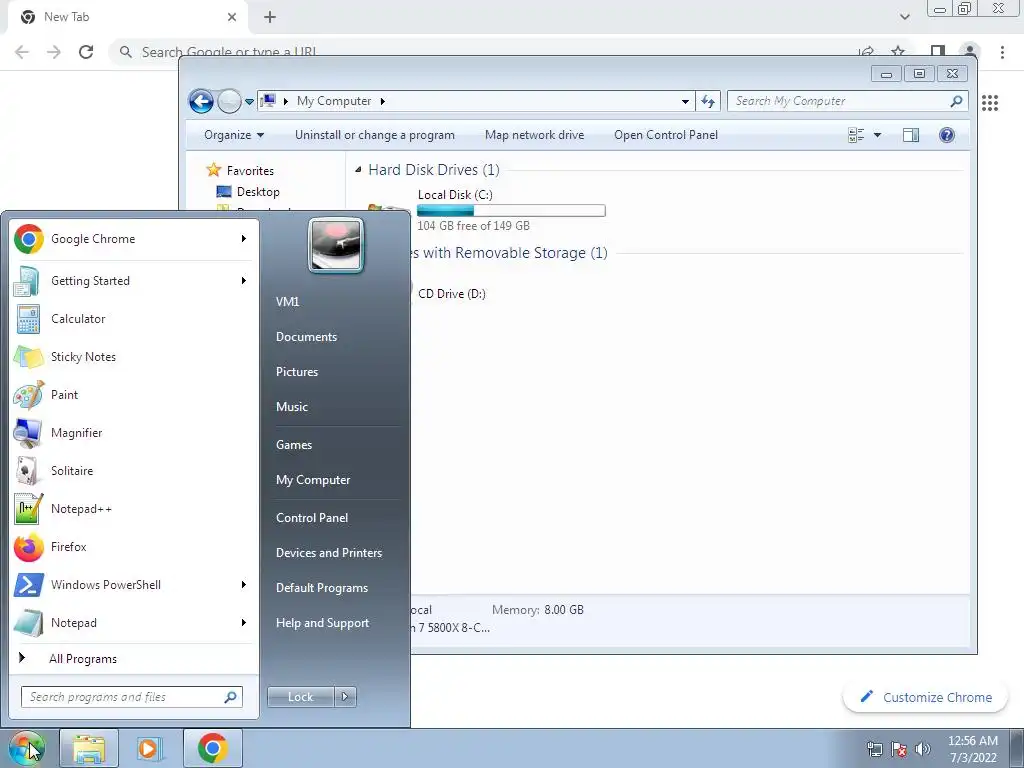Toggle the Explorer preview pane icon

pos(910,135)
